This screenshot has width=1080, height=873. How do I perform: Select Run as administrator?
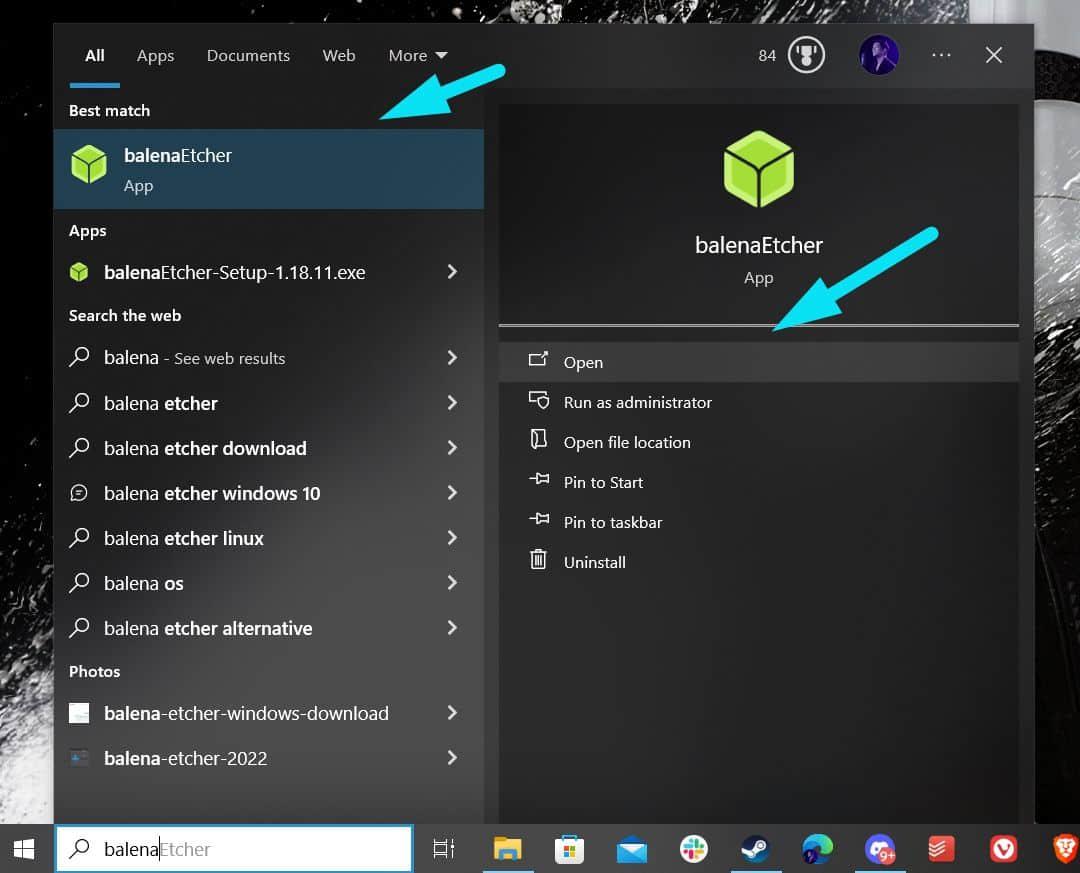coord(637,402)
